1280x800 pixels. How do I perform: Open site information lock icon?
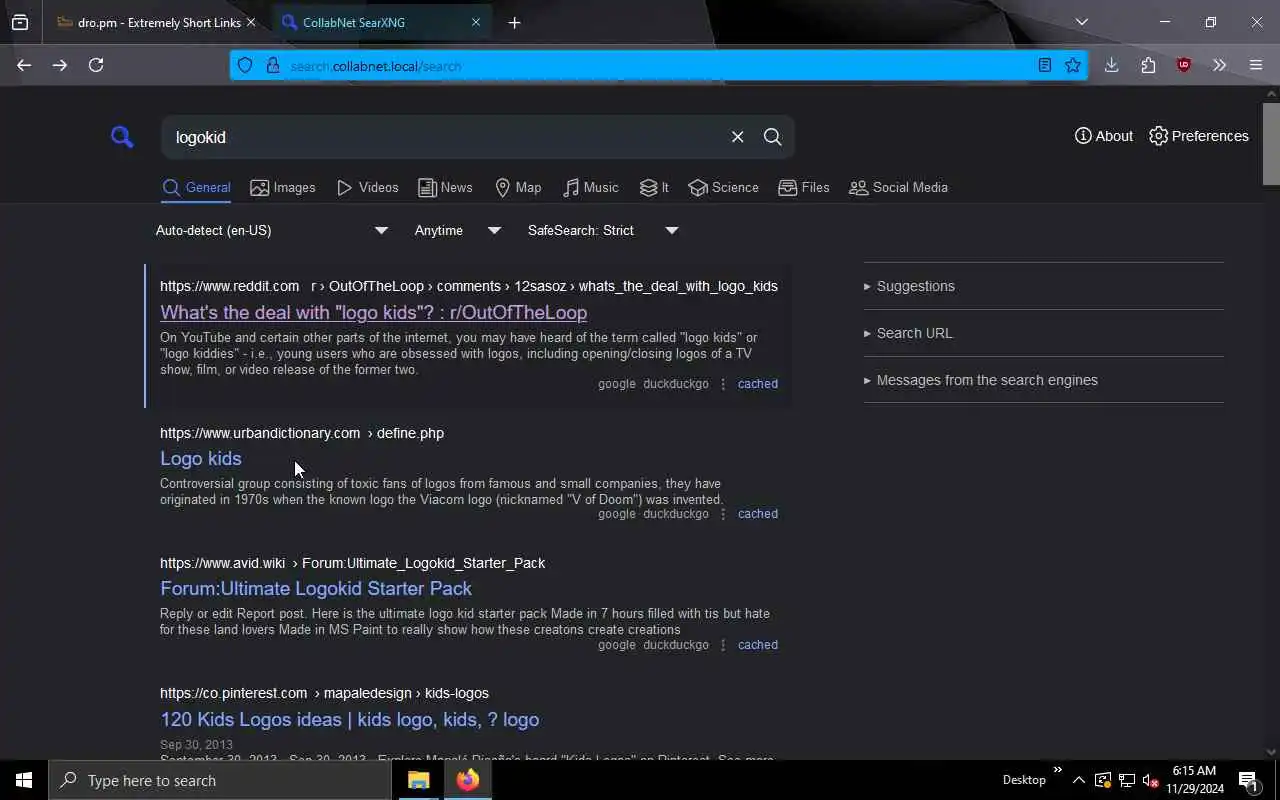click(x=272, y=65)
